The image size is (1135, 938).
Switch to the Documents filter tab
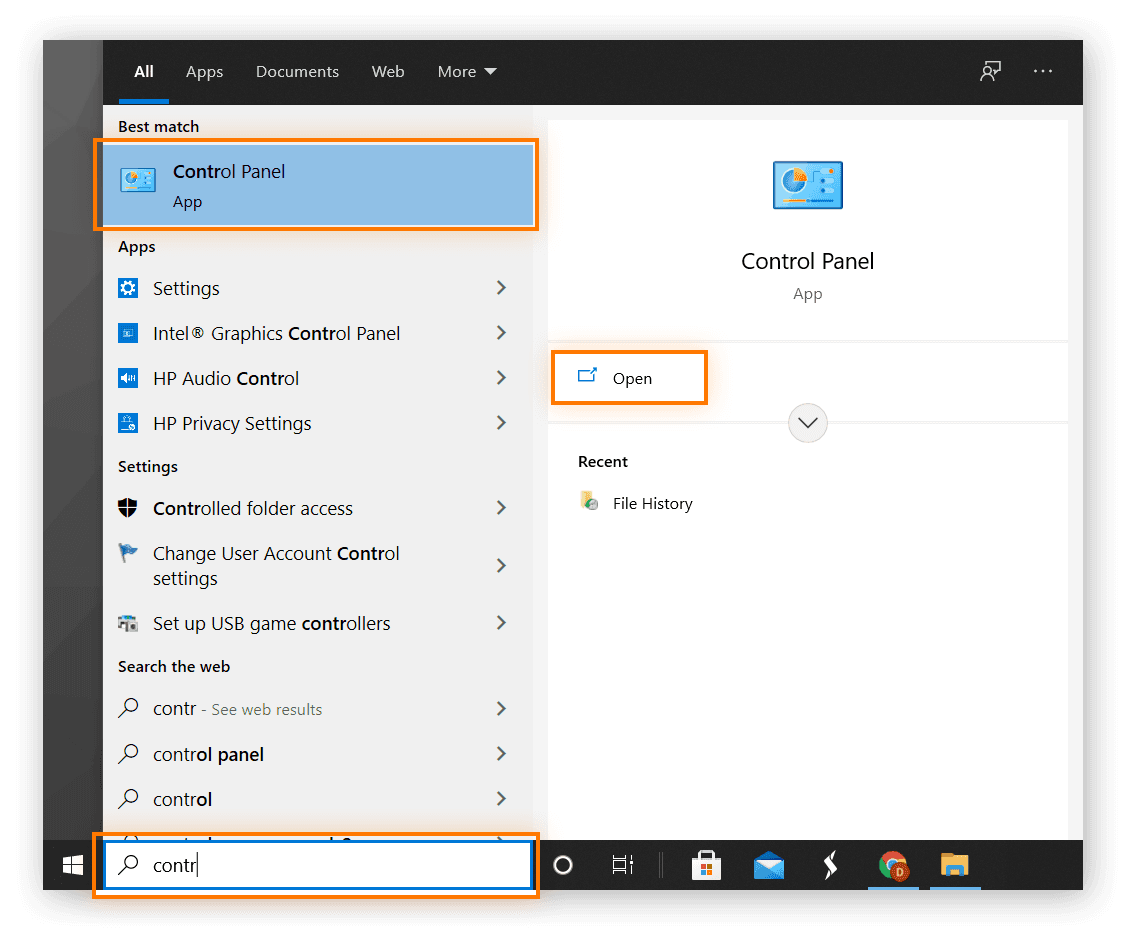pos(298,72)
